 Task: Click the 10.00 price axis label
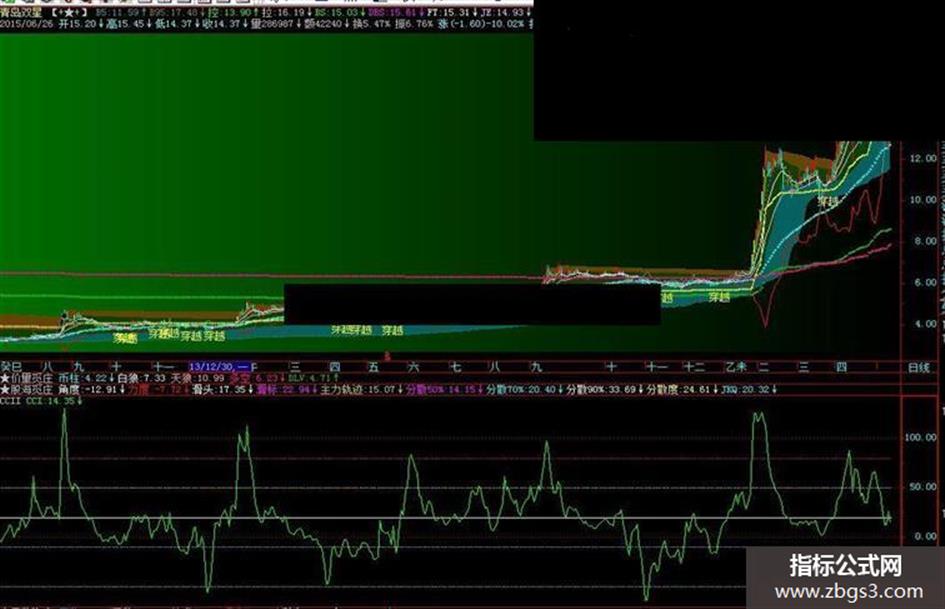[x=923, y=200]
